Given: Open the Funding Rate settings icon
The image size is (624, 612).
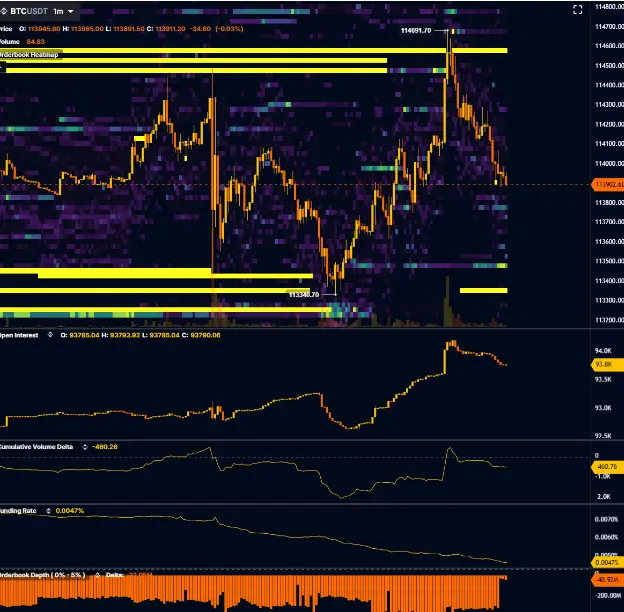Looking at the screenshot, I should pos(49,511).
